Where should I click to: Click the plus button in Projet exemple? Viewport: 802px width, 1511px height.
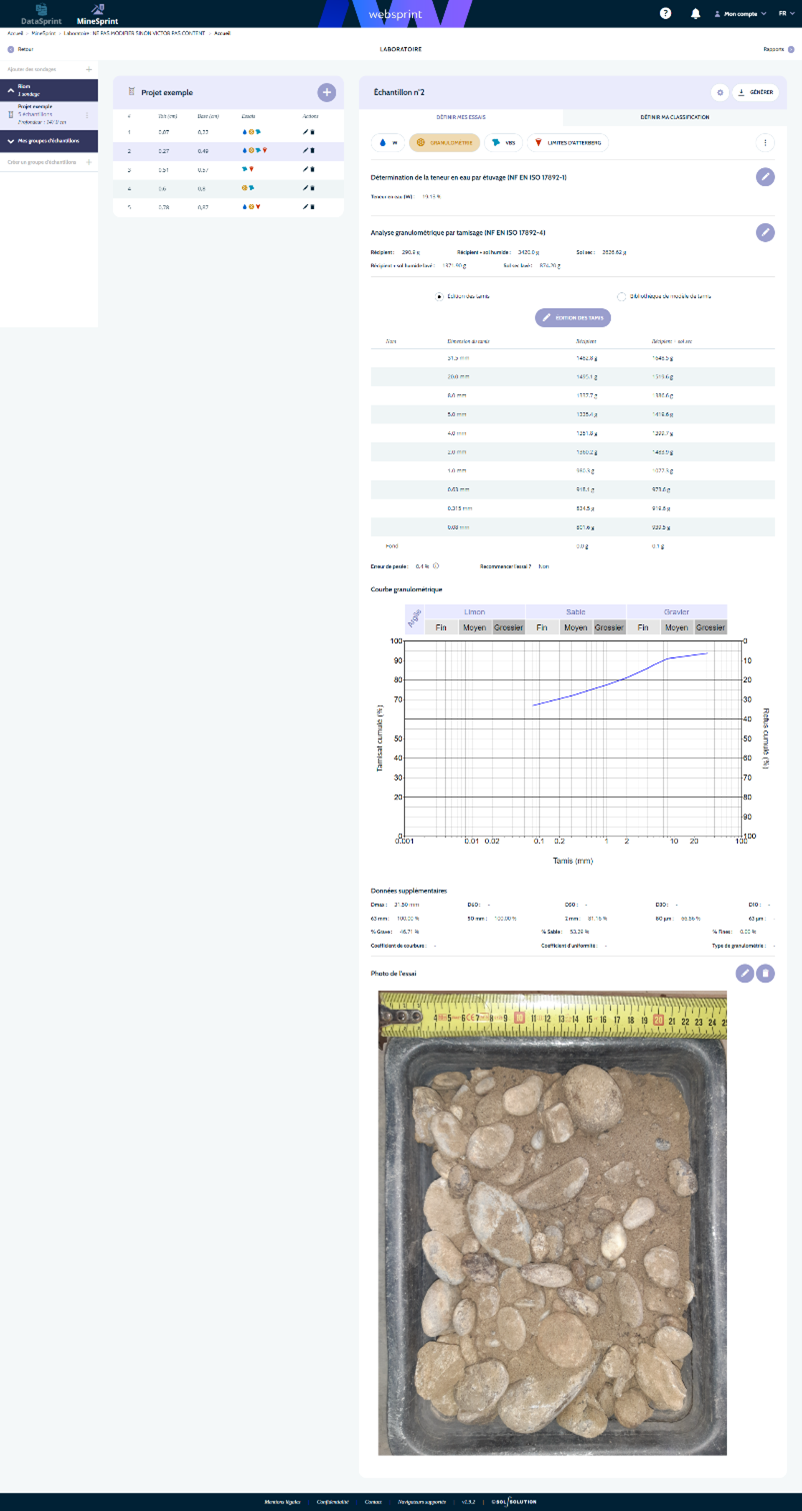tap(326, 92)
